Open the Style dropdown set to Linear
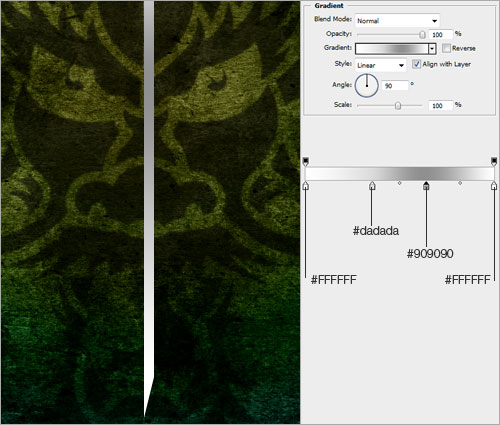The image size is (500, 425). tap(381, 65)
